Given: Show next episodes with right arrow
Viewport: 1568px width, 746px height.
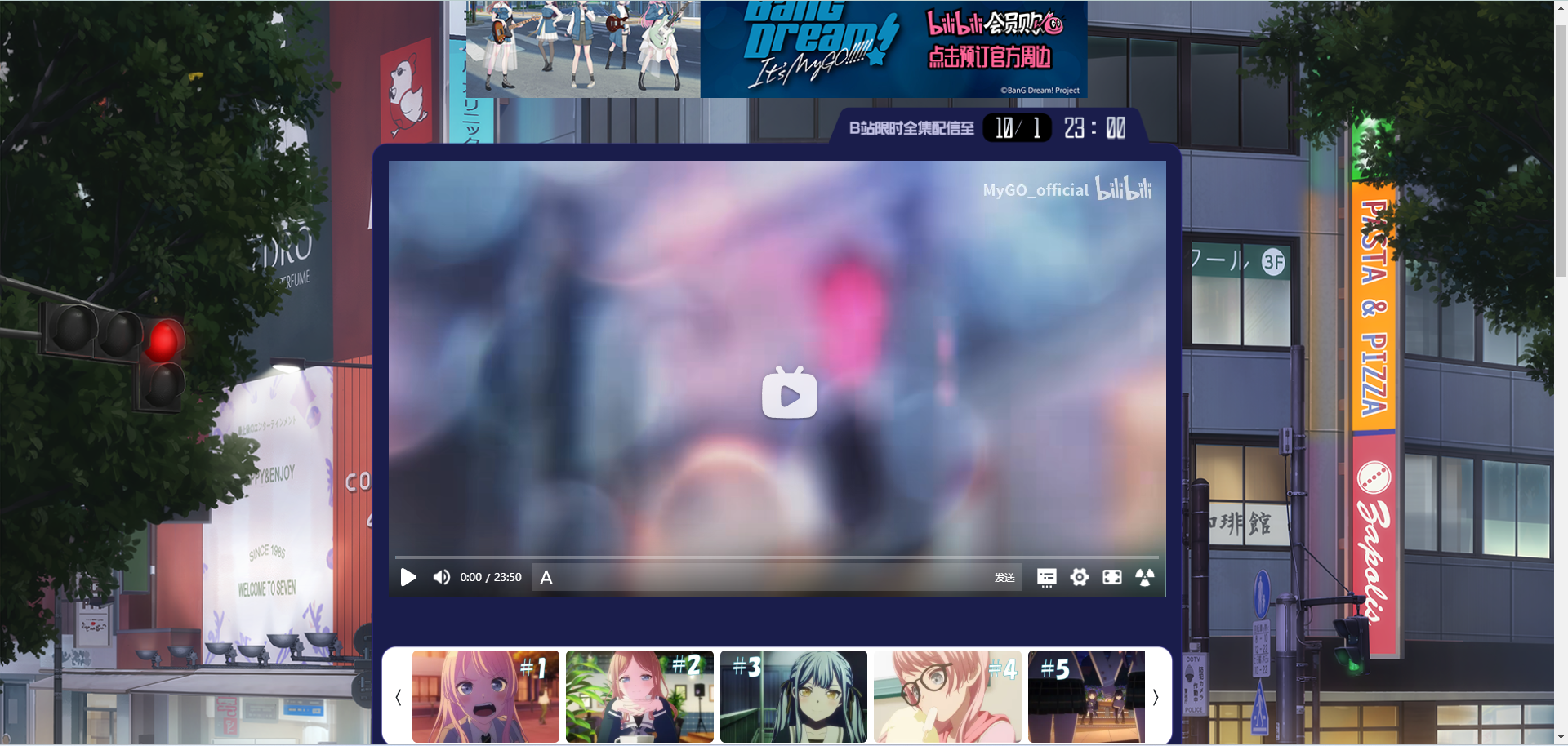Looking at the screenshot, I should 1156,697.
